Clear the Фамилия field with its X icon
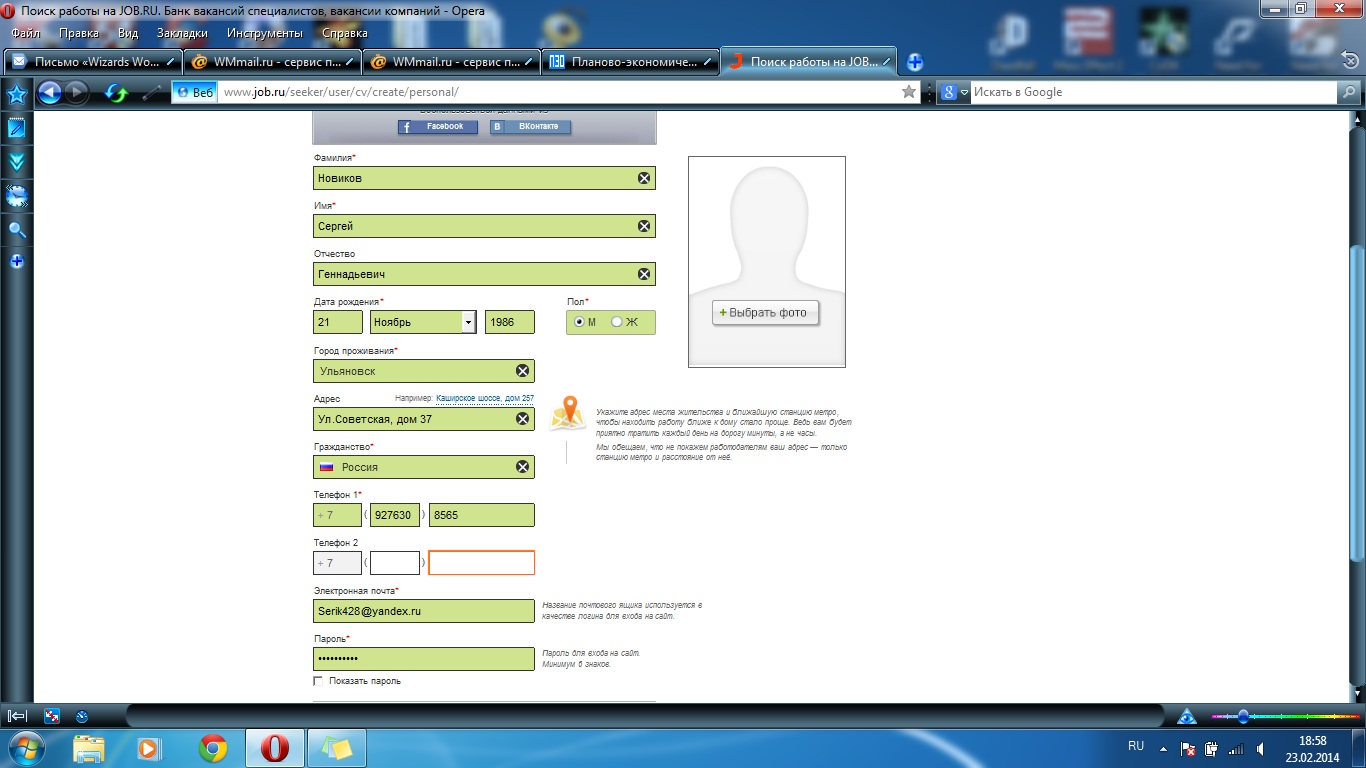This screenshot has height=768, width=1366. pyautogui.click(x=644, y=178)
